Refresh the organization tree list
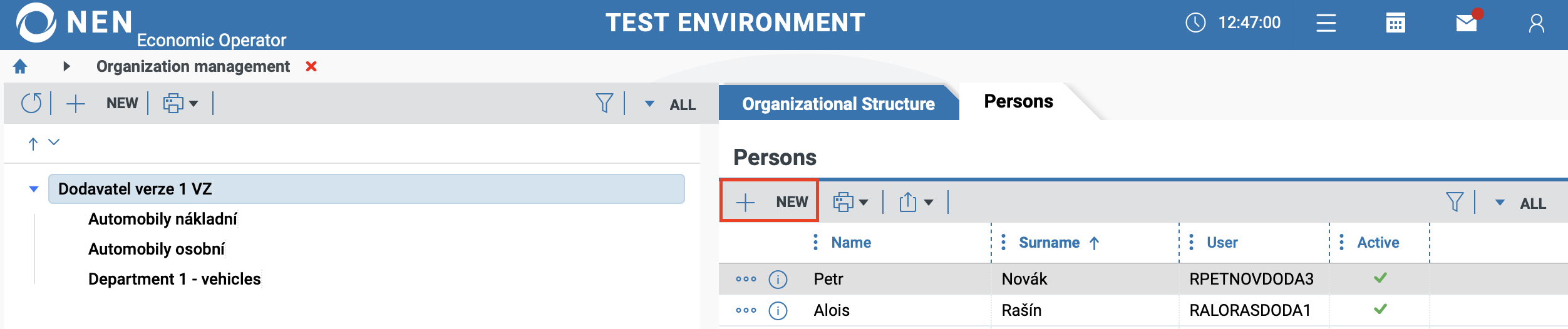The width and height of the screenshot is (1568, 329). coord(31,103)
